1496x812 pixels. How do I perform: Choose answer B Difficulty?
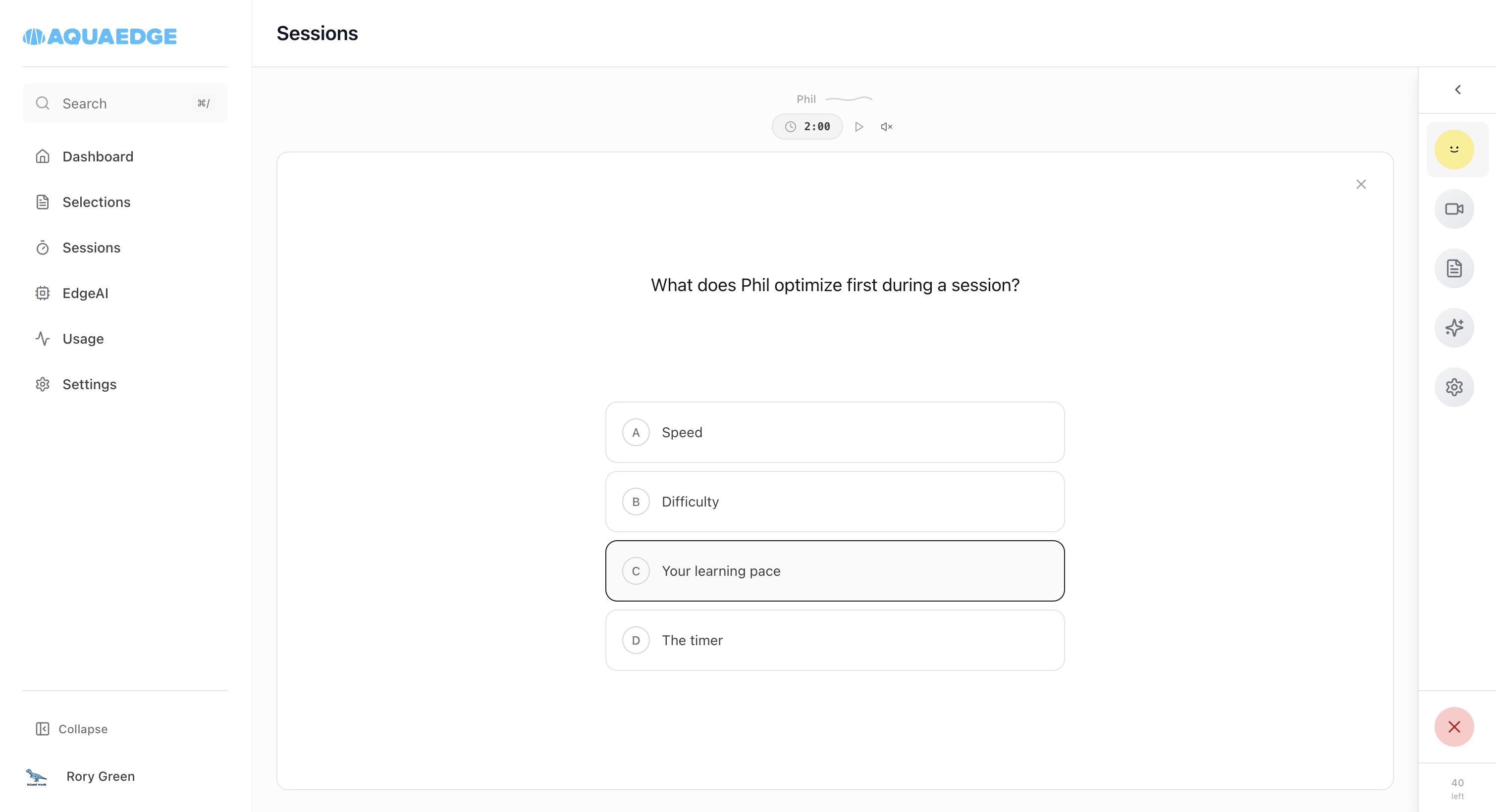[835, 502]
